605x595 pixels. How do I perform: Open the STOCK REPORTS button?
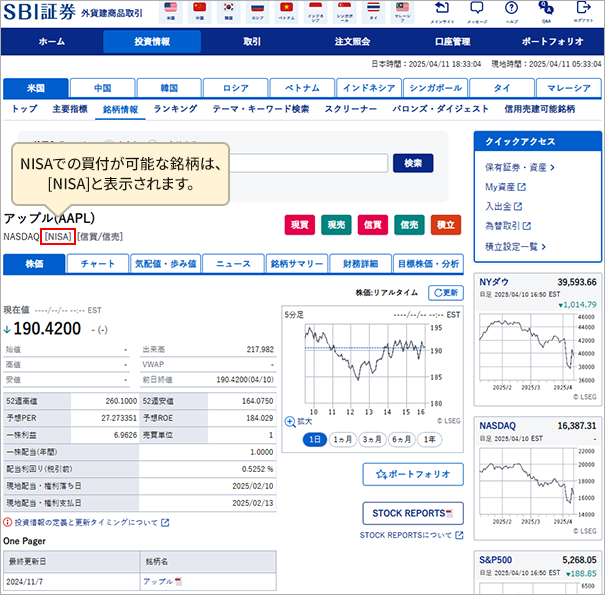click(x=413, y=513)
